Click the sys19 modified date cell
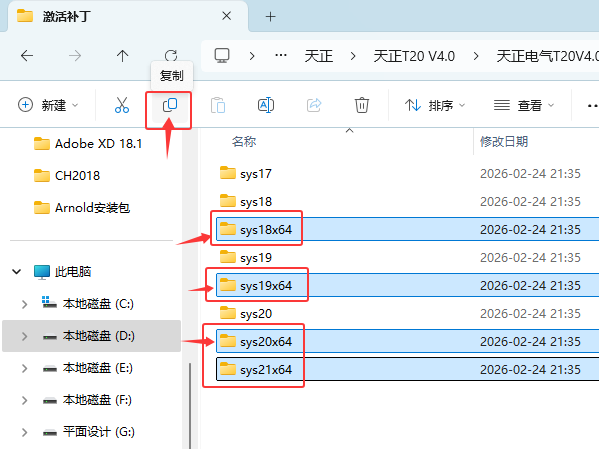Image resolution: width=599 pixels, height=449 pixels. tap(530, 258)
